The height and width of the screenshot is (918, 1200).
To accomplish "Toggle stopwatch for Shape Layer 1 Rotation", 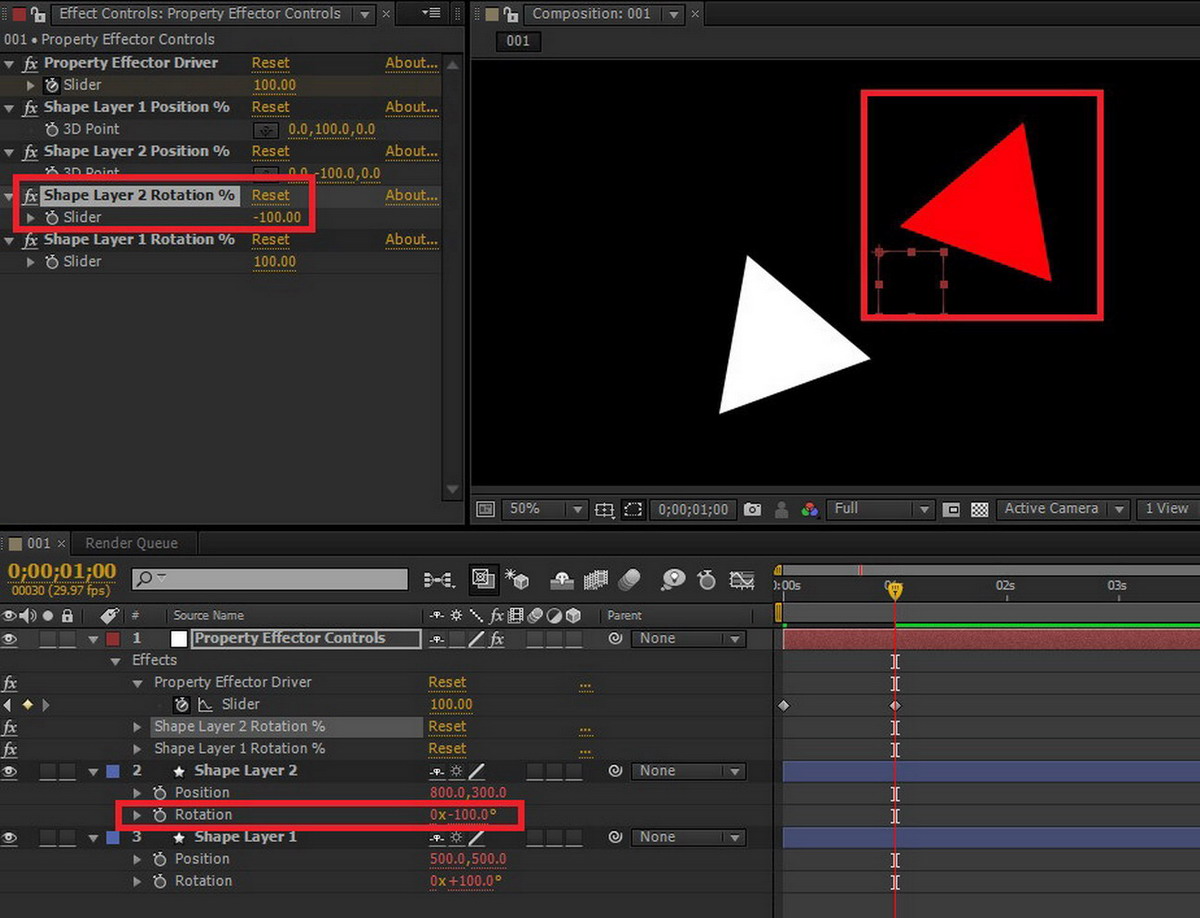I will [x=160, y=881].
